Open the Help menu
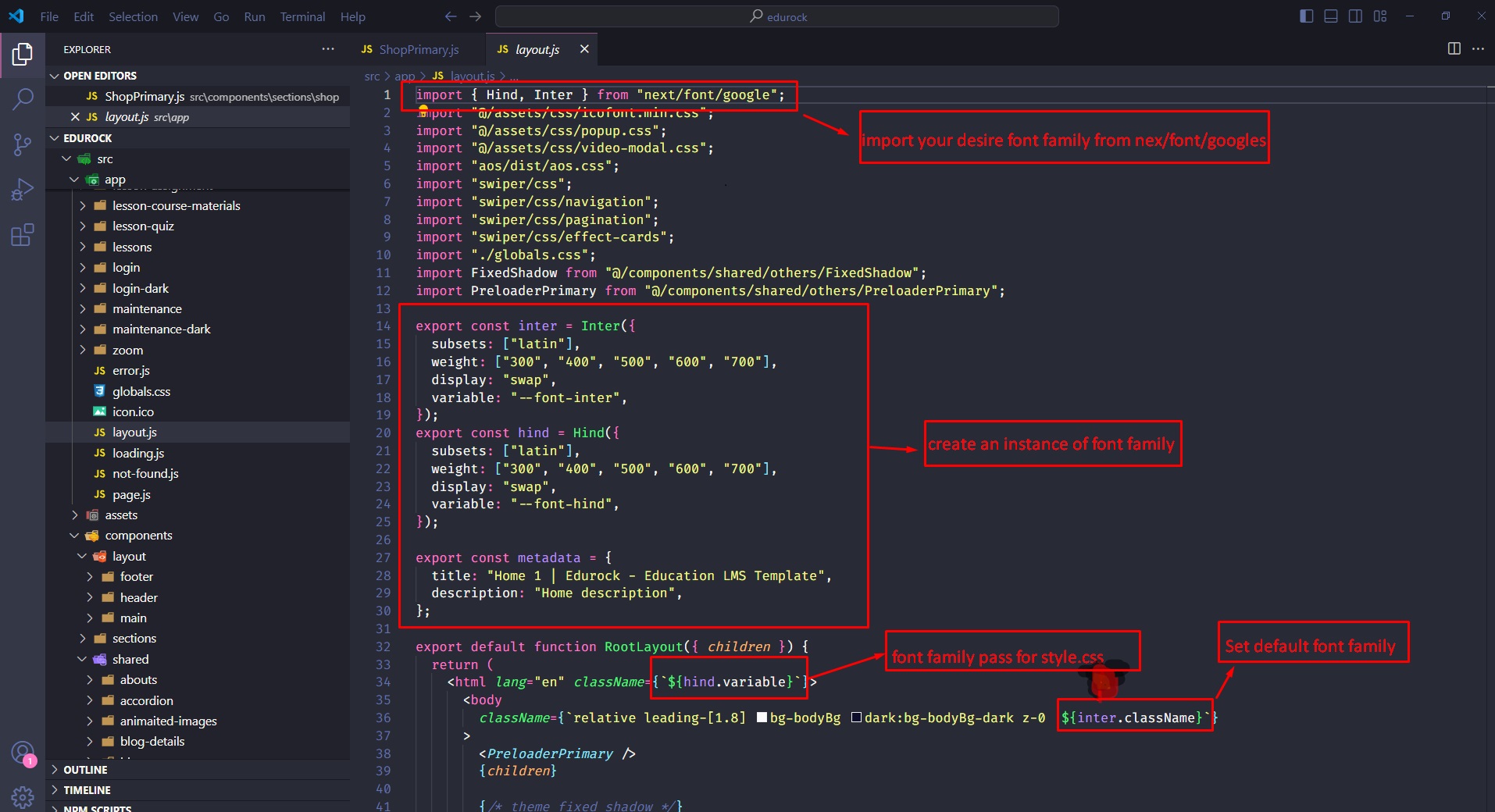 (x=352, y=16)
